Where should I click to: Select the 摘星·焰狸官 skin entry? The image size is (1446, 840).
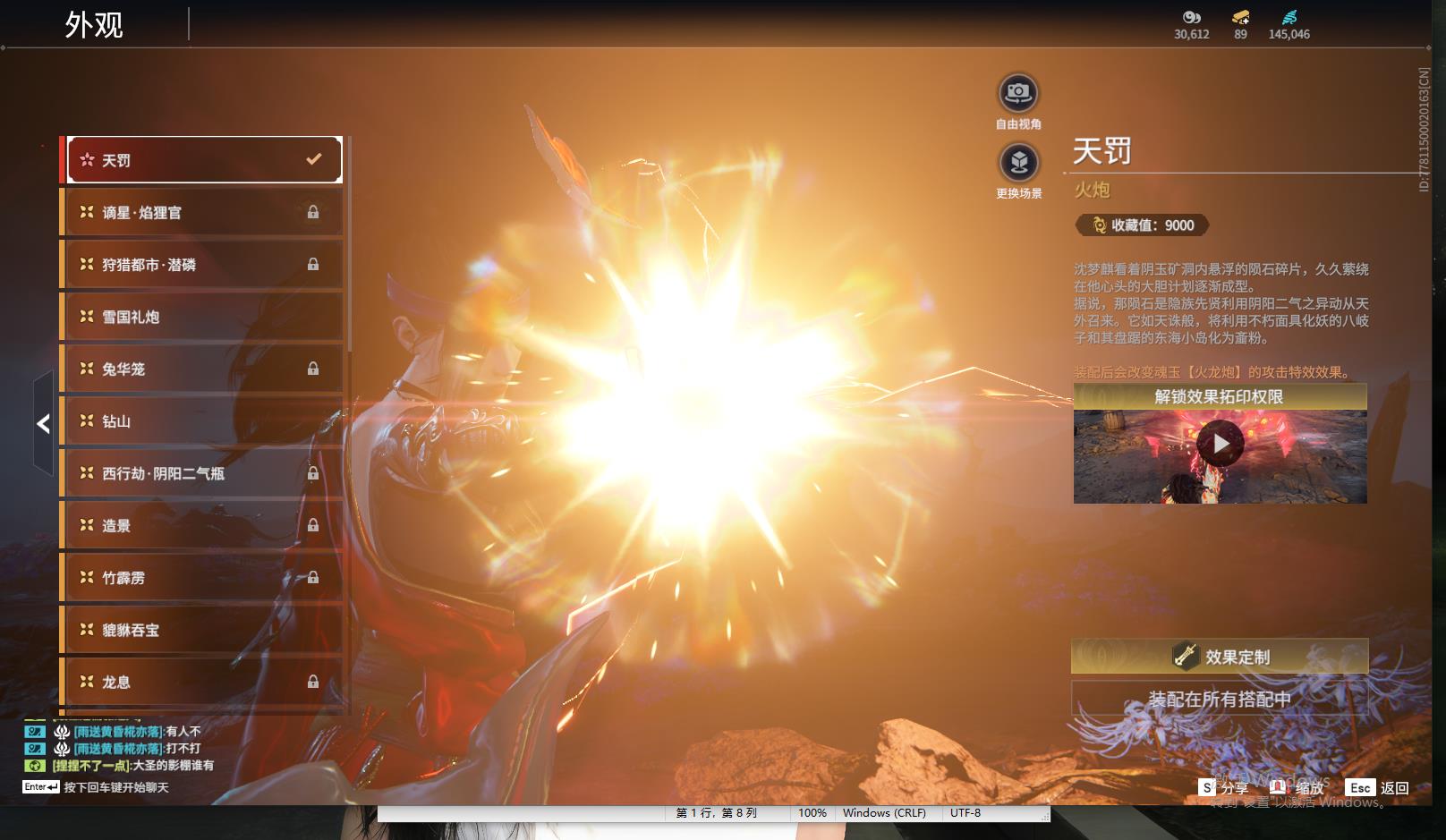tap(204, 212)
